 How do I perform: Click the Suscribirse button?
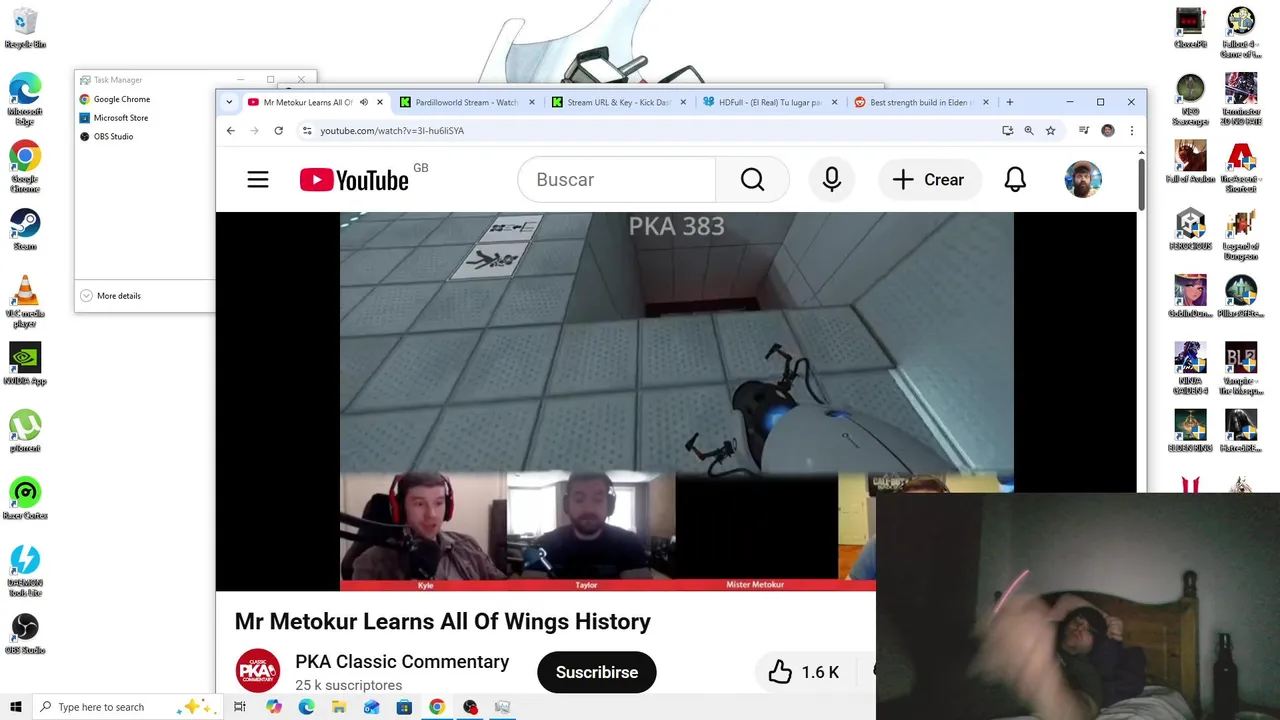coord(597,672)
